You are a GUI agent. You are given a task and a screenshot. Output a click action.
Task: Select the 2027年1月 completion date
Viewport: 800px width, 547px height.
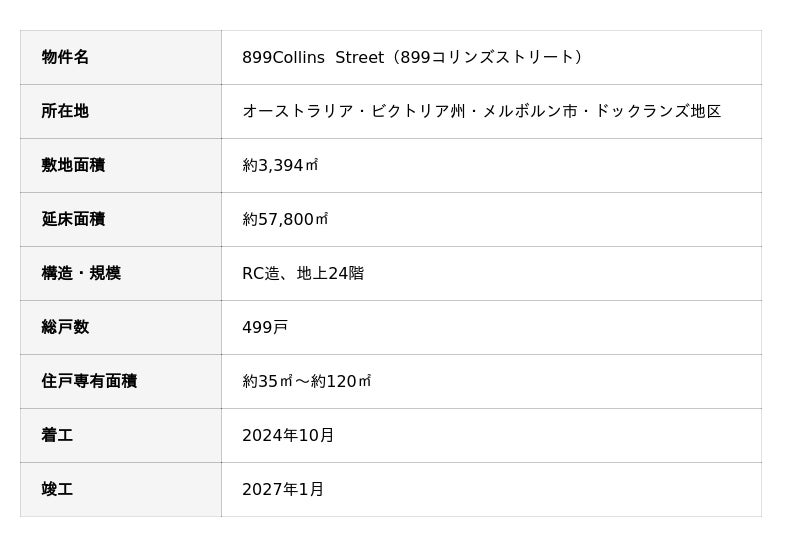[283, 489]
